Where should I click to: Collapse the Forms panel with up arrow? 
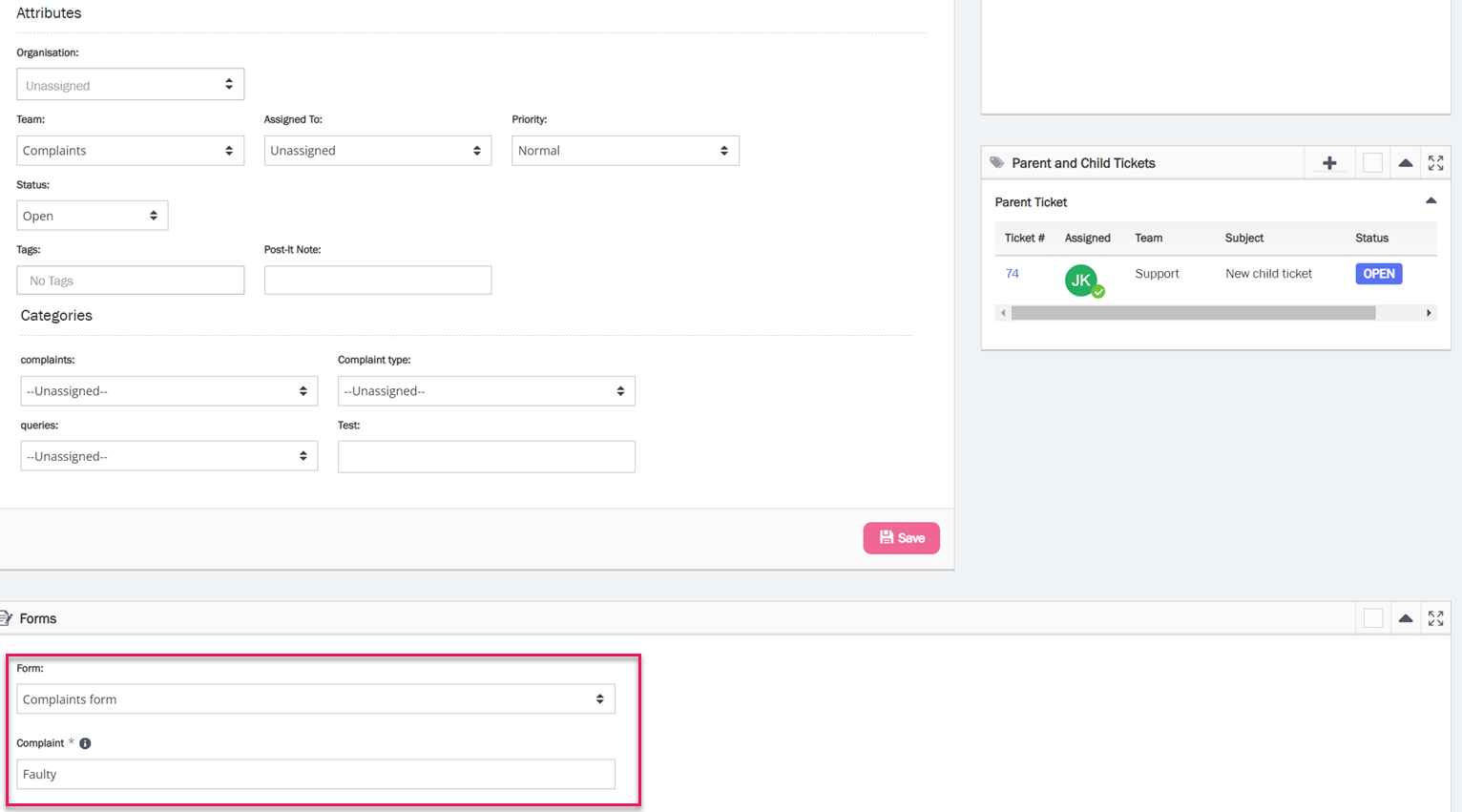click(x=1406, y=618)
